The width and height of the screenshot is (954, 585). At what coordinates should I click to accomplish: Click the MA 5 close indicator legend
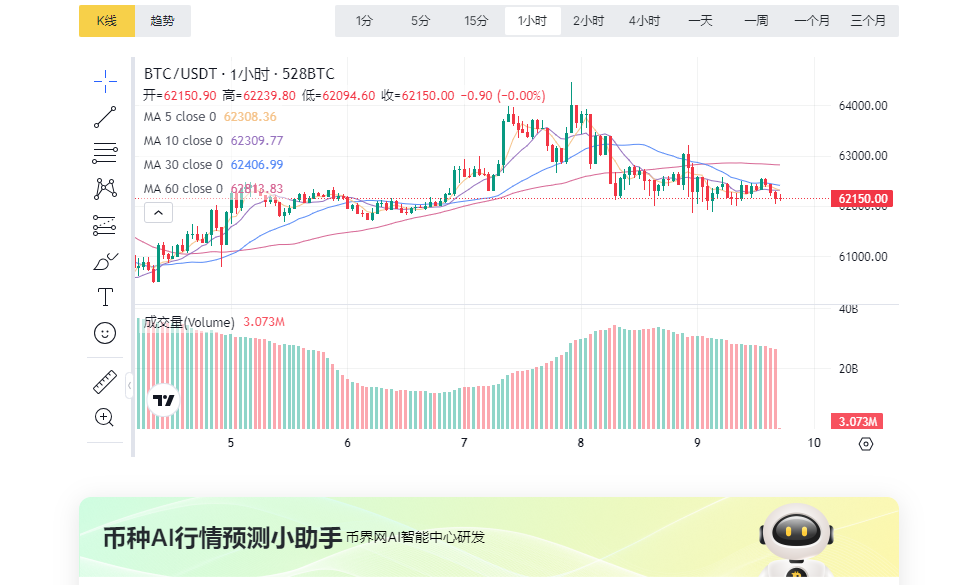[x=180, y=117]
